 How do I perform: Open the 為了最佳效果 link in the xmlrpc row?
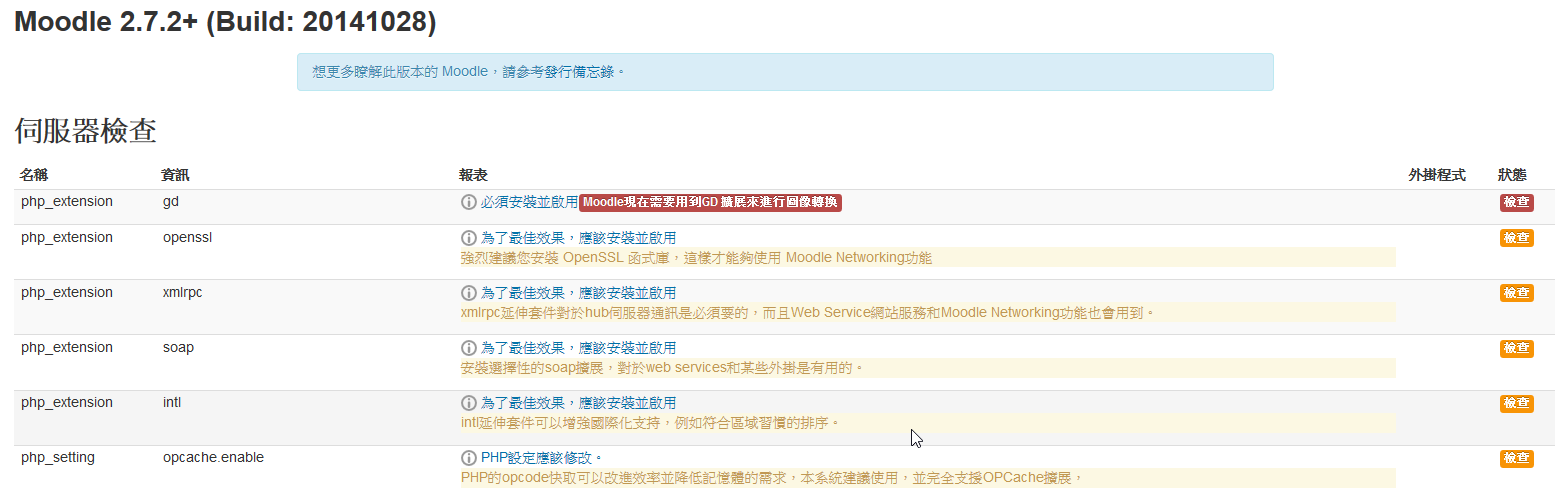point(578,293)
